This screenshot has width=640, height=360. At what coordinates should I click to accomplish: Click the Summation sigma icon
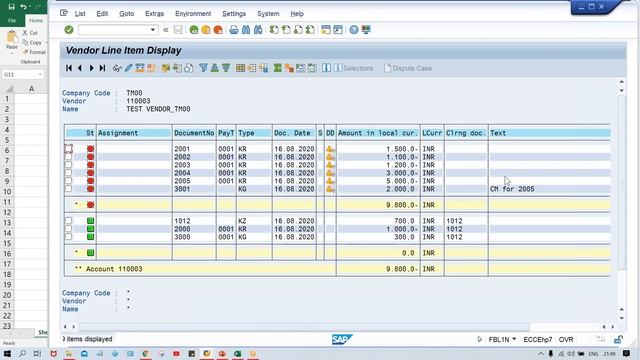(278, 68)
